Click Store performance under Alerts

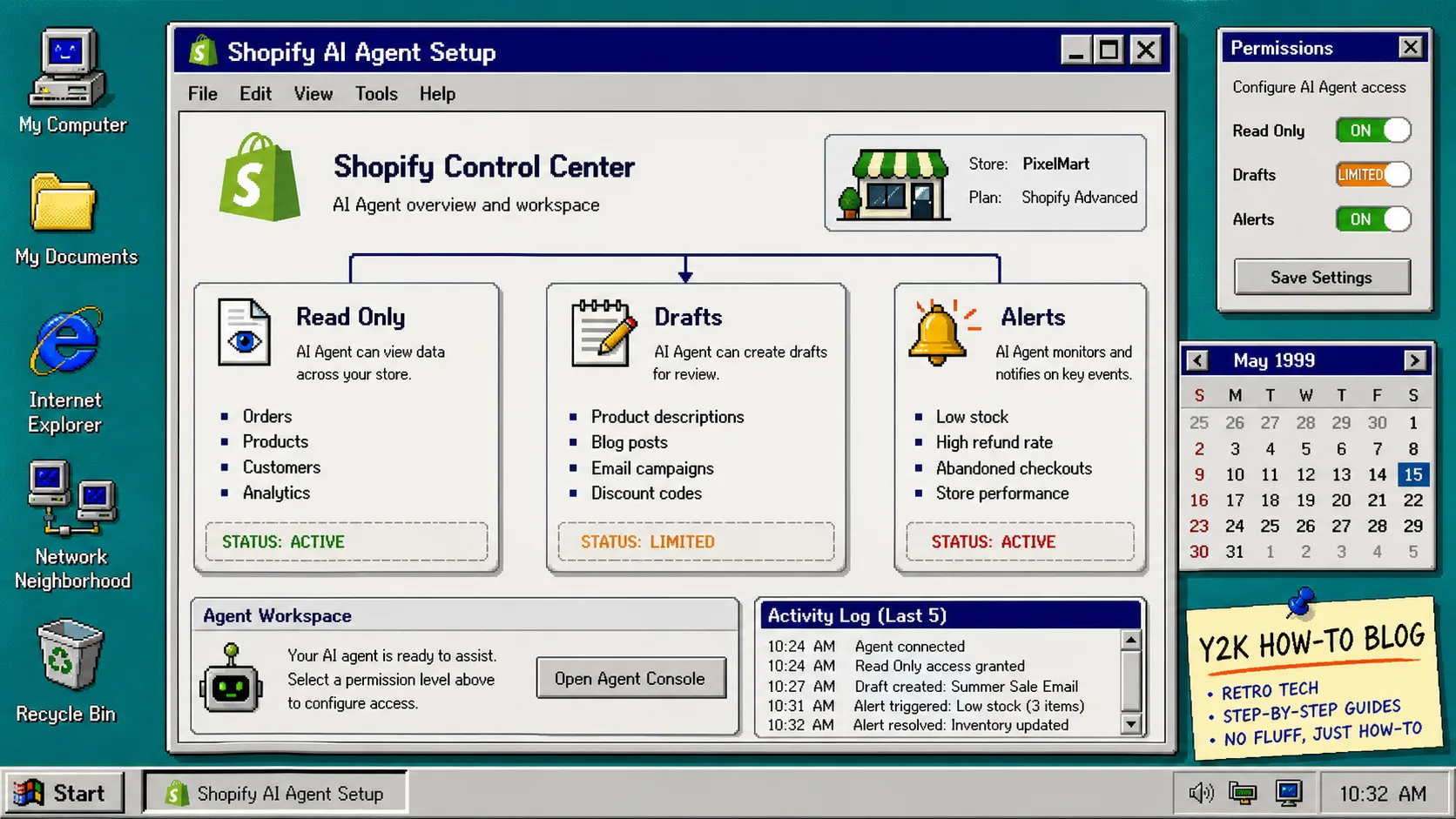[x=1002, y=493]
